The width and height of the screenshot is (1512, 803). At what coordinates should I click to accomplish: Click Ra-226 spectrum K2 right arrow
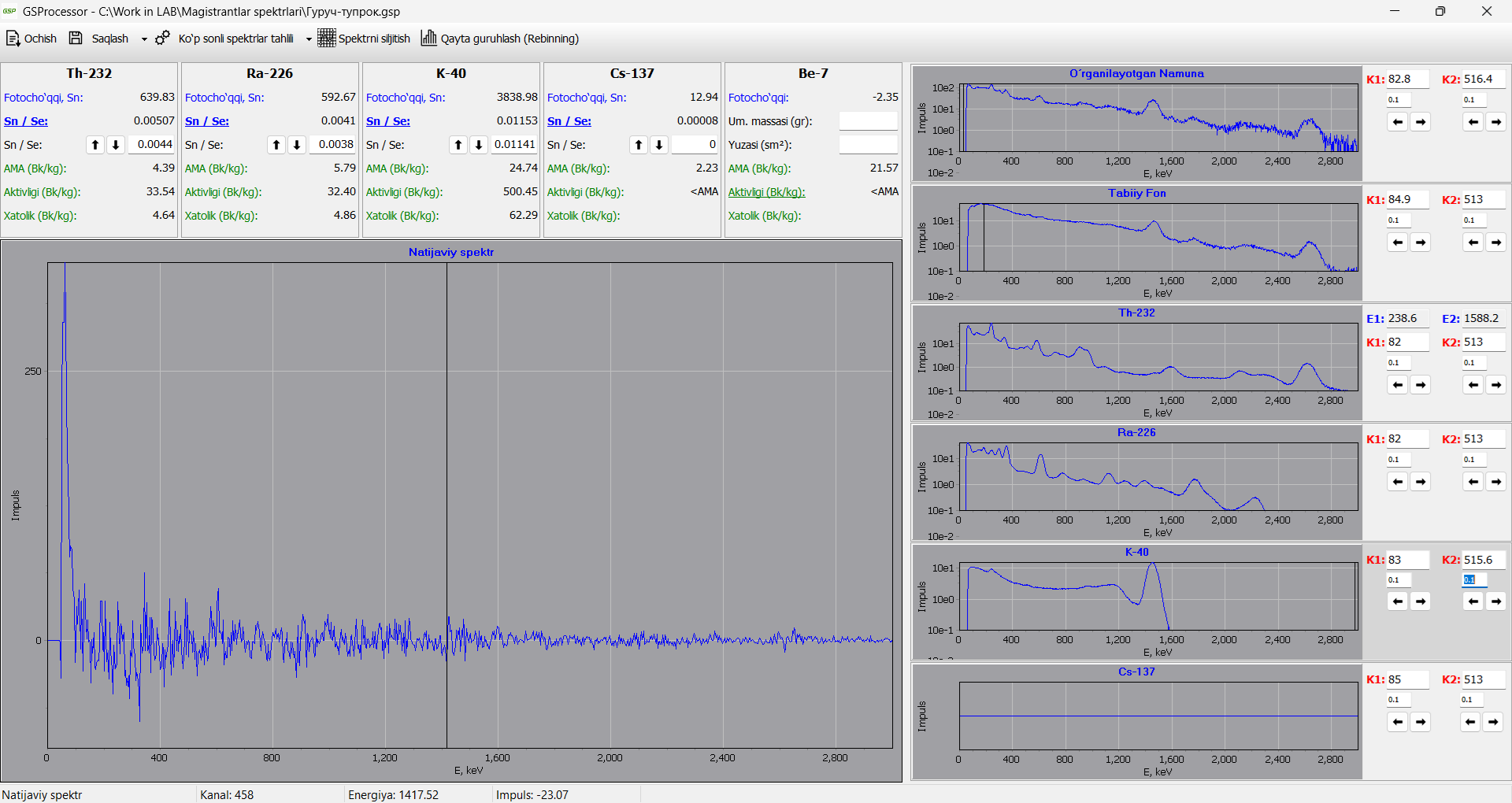pos(1496,482)
